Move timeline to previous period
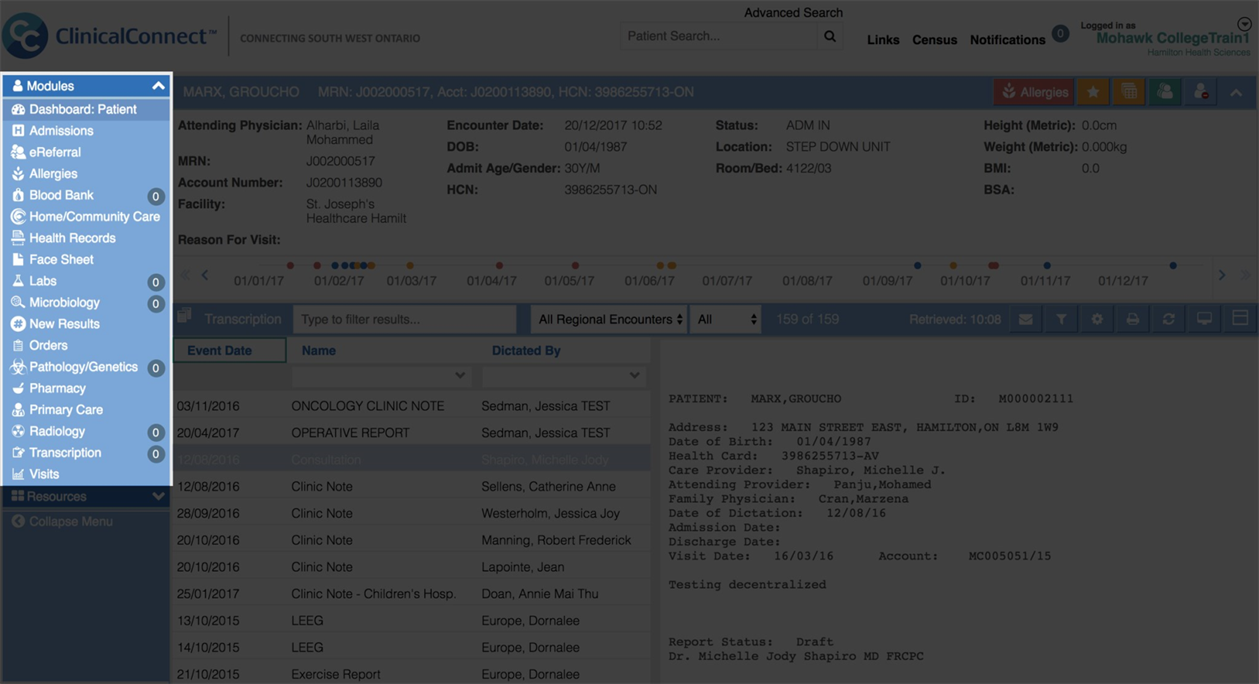 (205, 275)
